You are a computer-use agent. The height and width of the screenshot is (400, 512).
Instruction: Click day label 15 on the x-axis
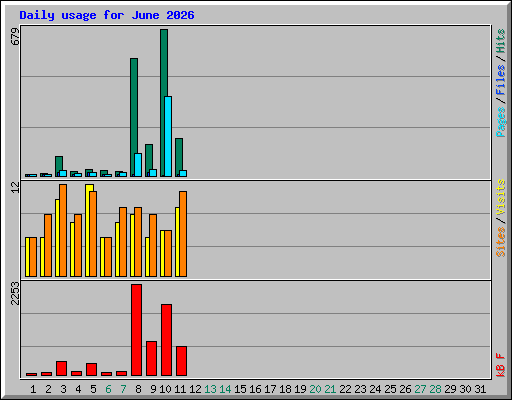240,389
